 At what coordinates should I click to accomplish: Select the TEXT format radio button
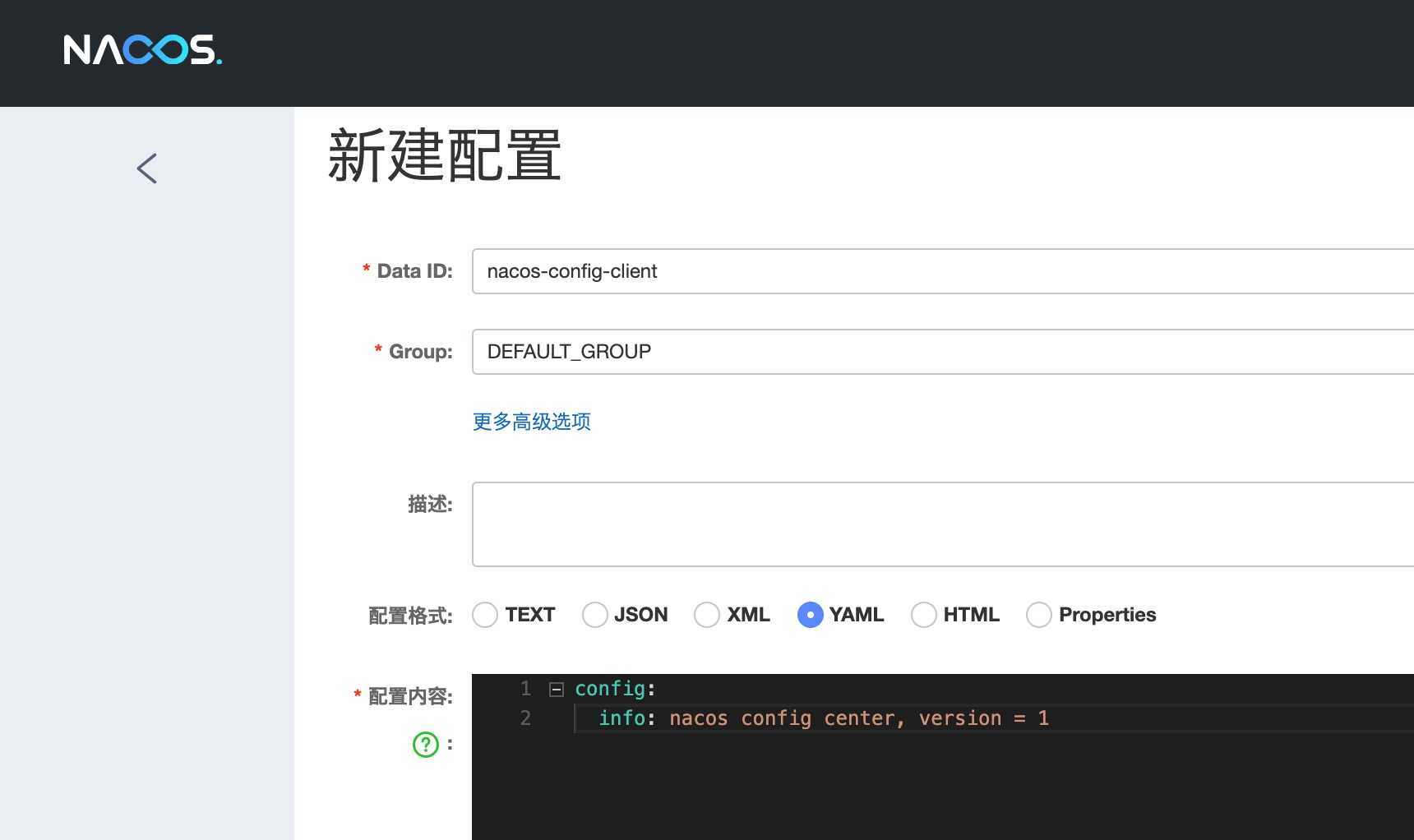click(x=485, y=615)
